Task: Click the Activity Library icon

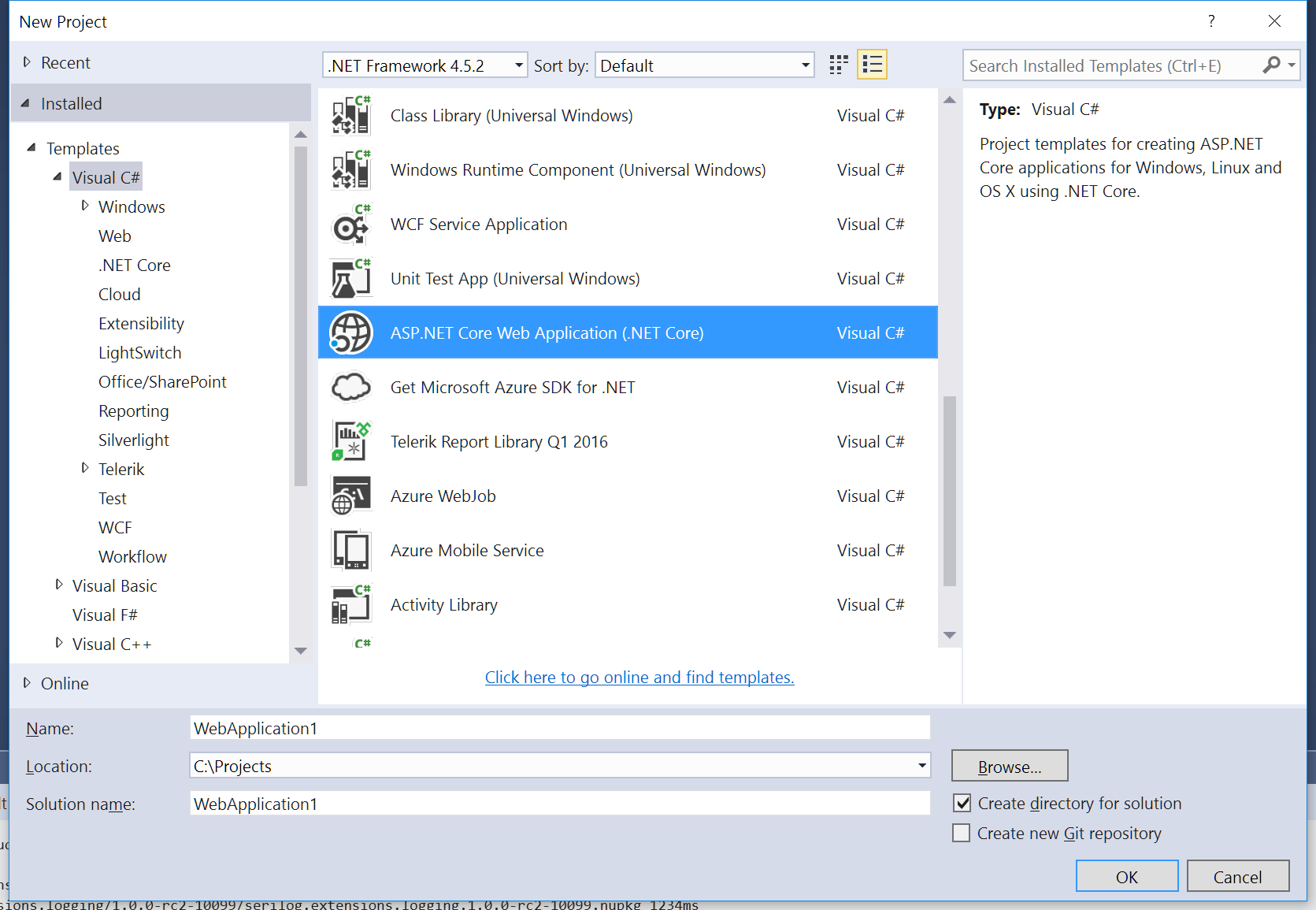Action: click(x=350, y=604)
